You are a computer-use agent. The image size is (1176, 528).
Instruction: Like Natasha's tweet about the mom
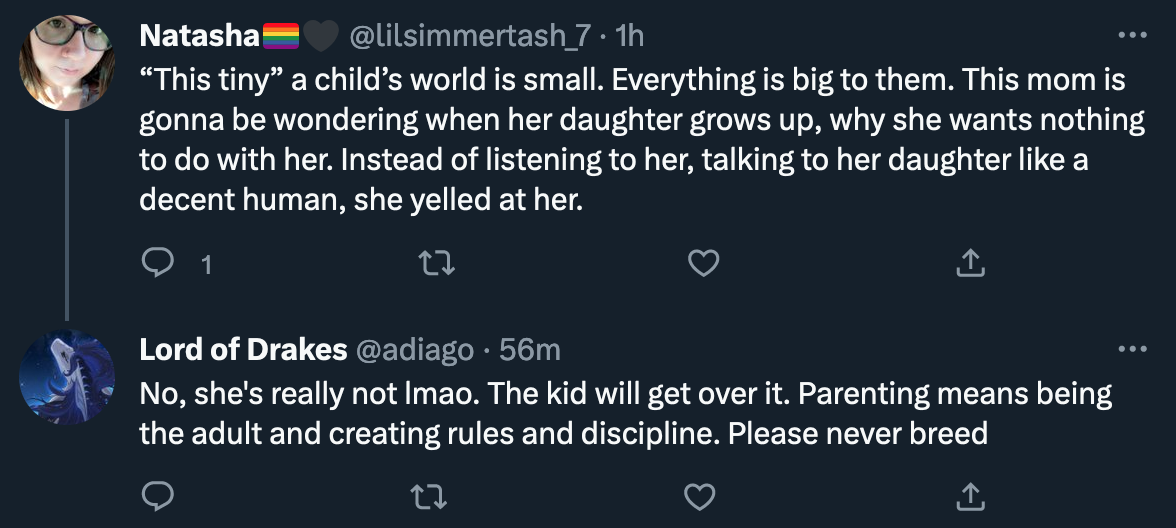click(704, 262)
